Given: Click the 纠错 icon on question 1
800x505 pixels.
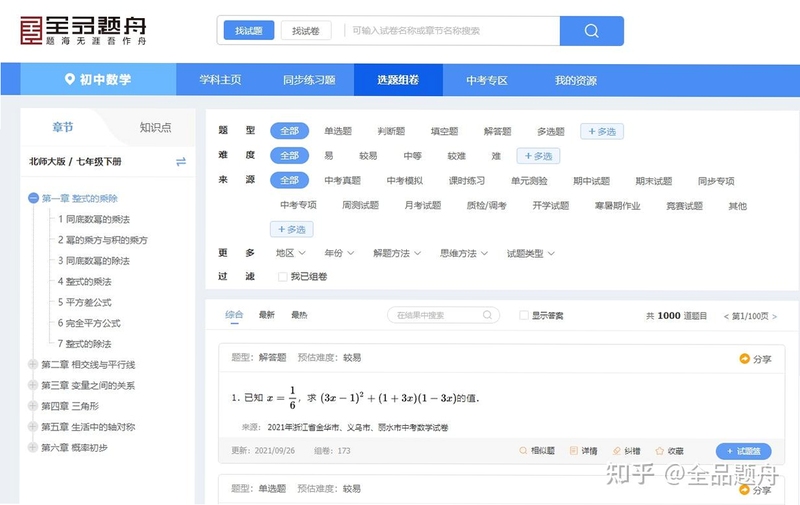Looking at the screenshot, I should point(616,451).
